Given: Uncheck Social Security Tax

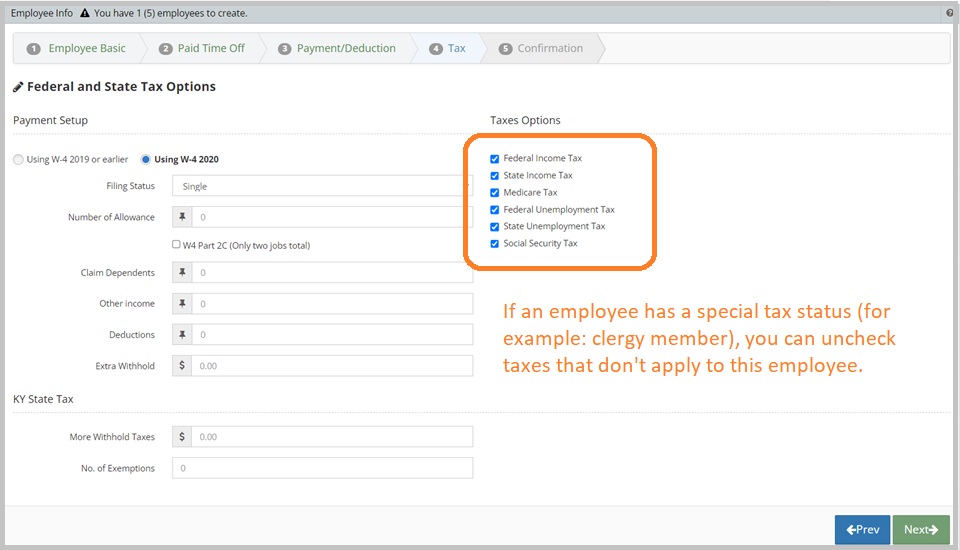Looking at the screenshot, I should click(x=495, y=244).
